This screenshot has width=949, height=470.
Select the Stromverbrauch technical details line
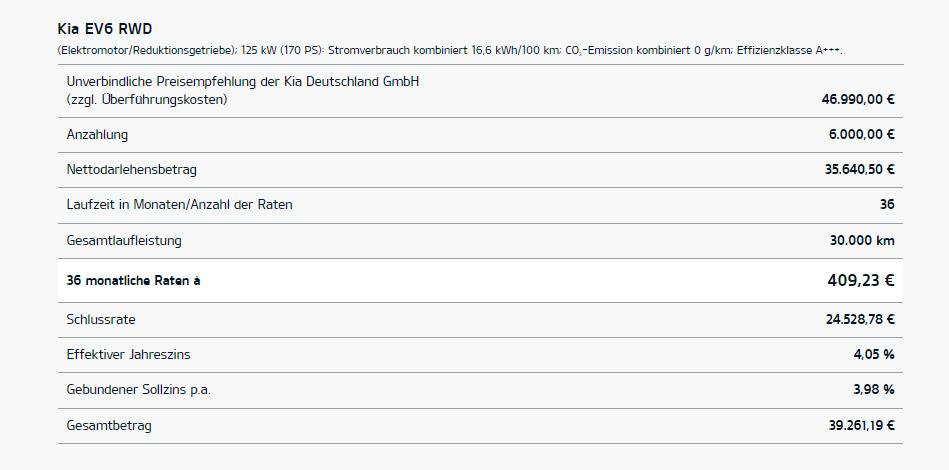click(450, 50)
